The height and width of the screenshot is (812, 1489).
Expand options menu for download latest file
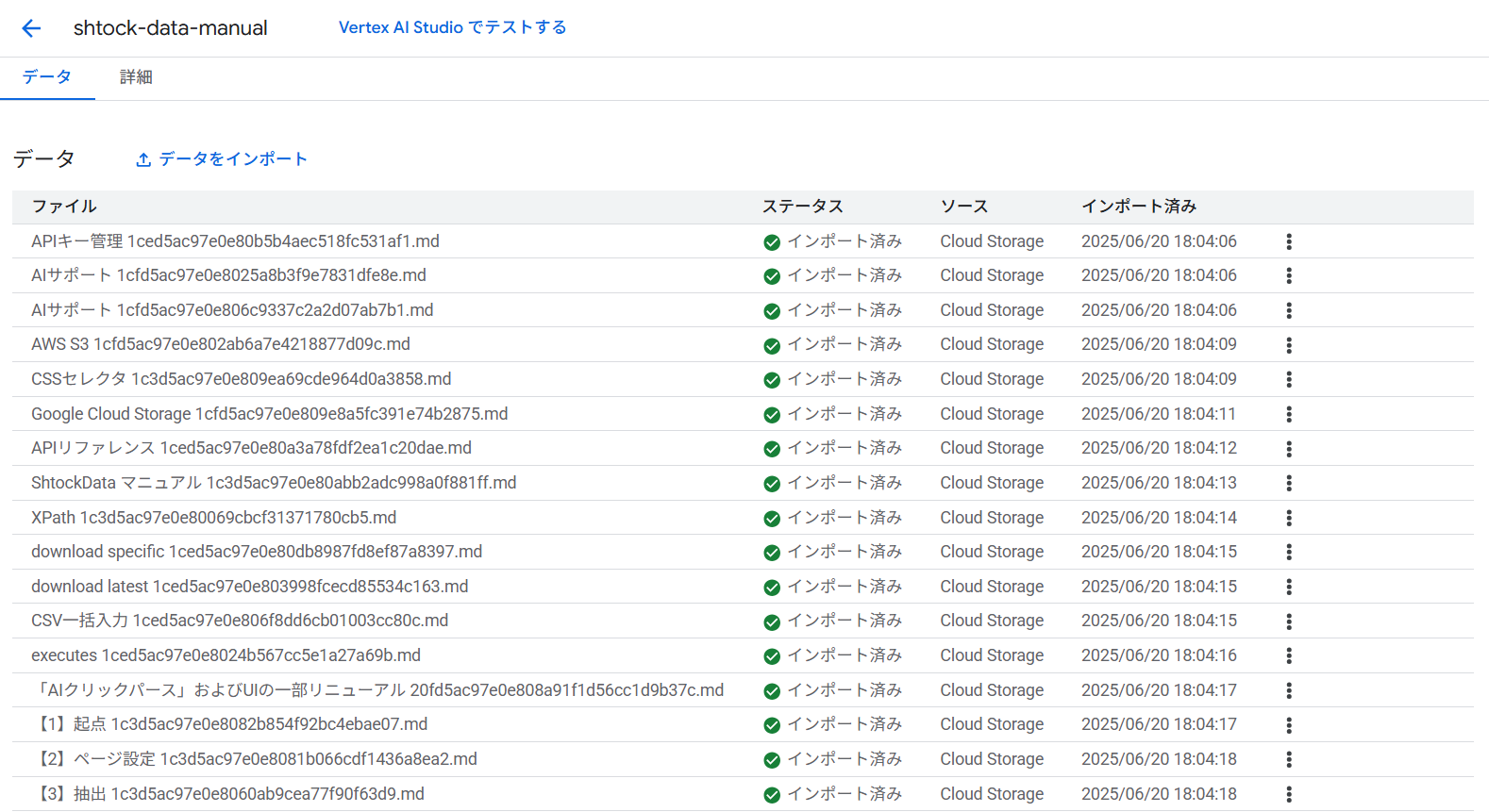click(x=1288, y=588)
